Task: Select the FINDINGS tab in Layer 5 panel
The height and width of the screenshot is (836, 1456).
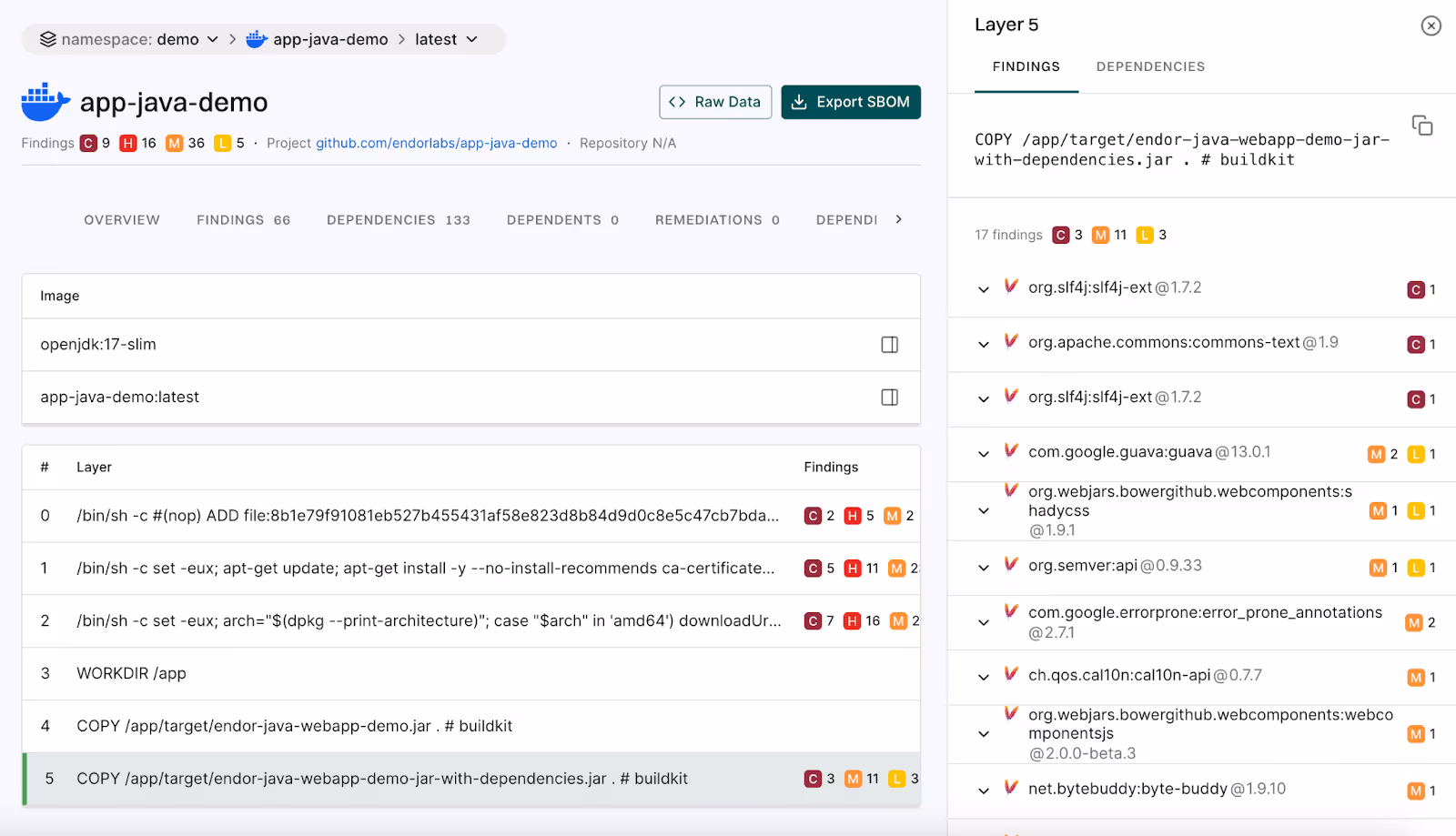Action: (x=1026, y=66)
